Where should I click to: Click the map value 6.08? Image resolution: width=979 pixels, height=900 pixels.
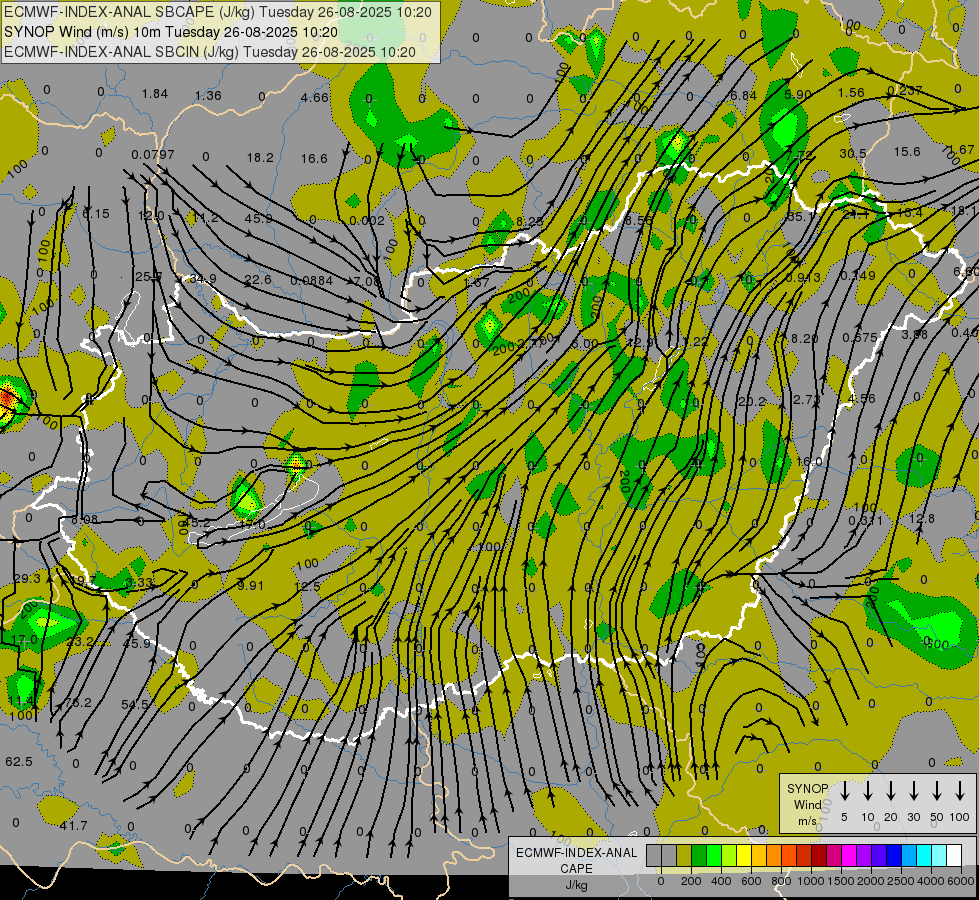click(x=84, y=519)
